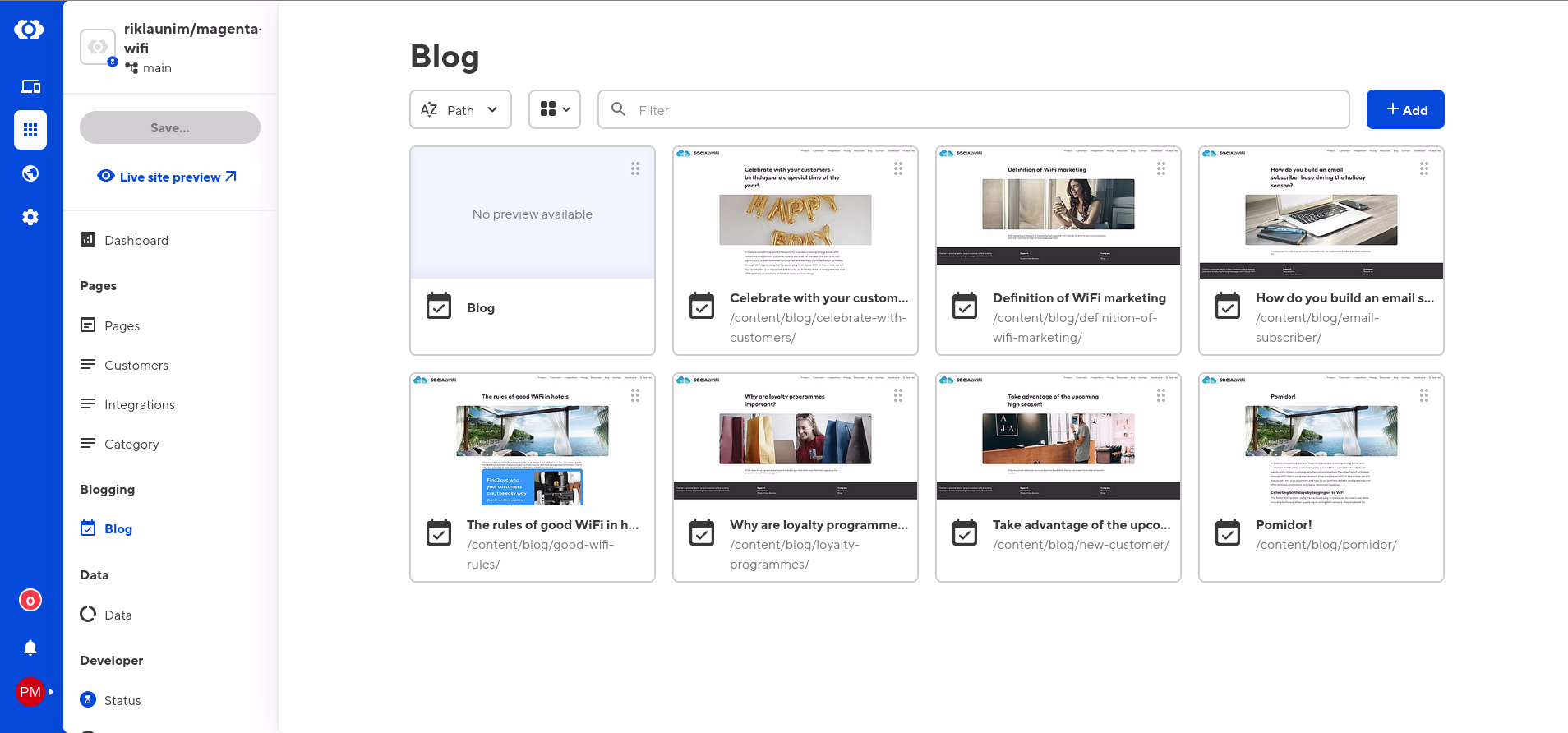Open the Dashboard sidebar item
This screenshot has width=1568, height=733.
tap(136, 240)
